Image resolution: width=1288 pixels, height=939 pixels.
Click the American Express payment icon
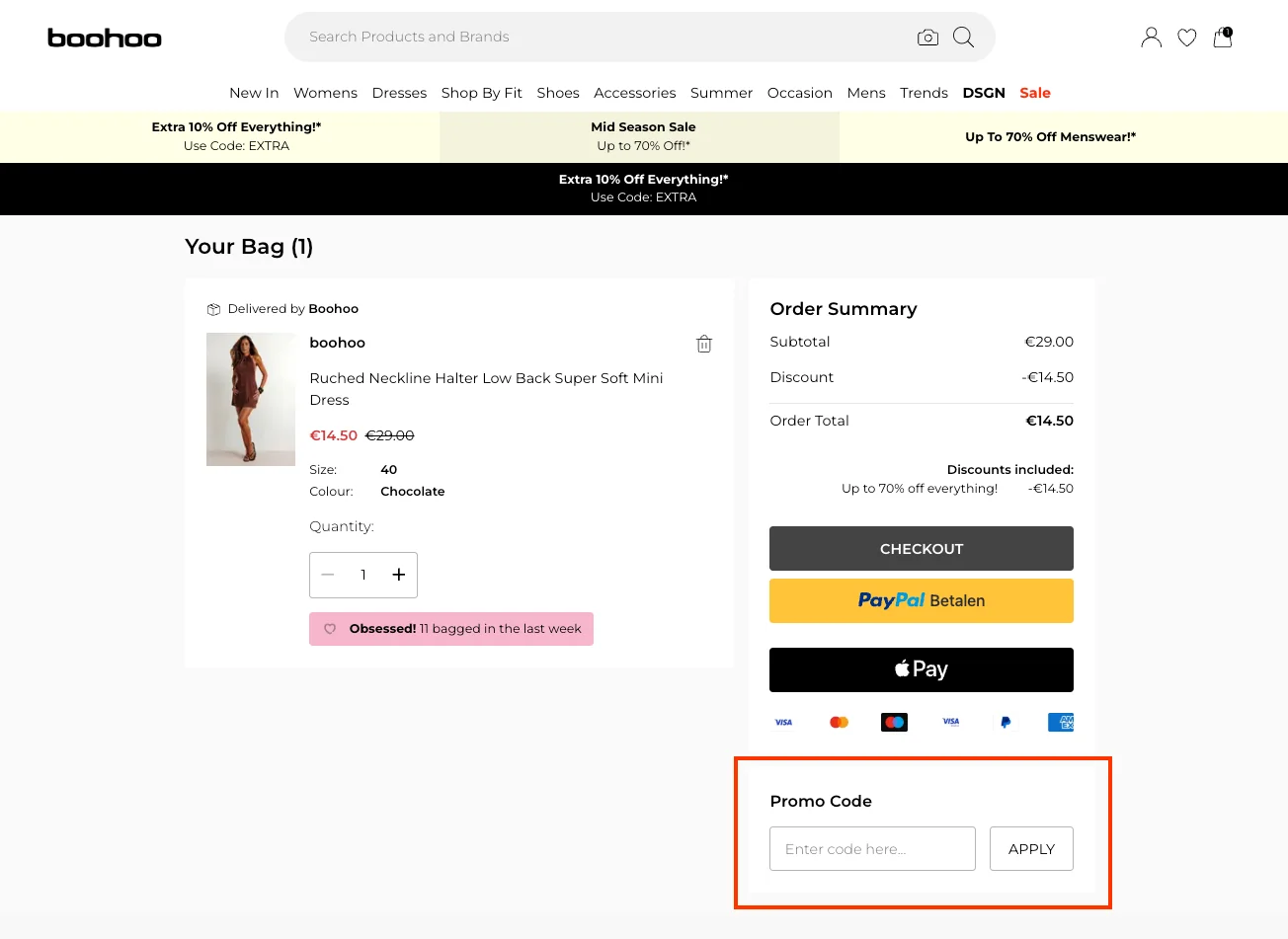click(1061, 723)
